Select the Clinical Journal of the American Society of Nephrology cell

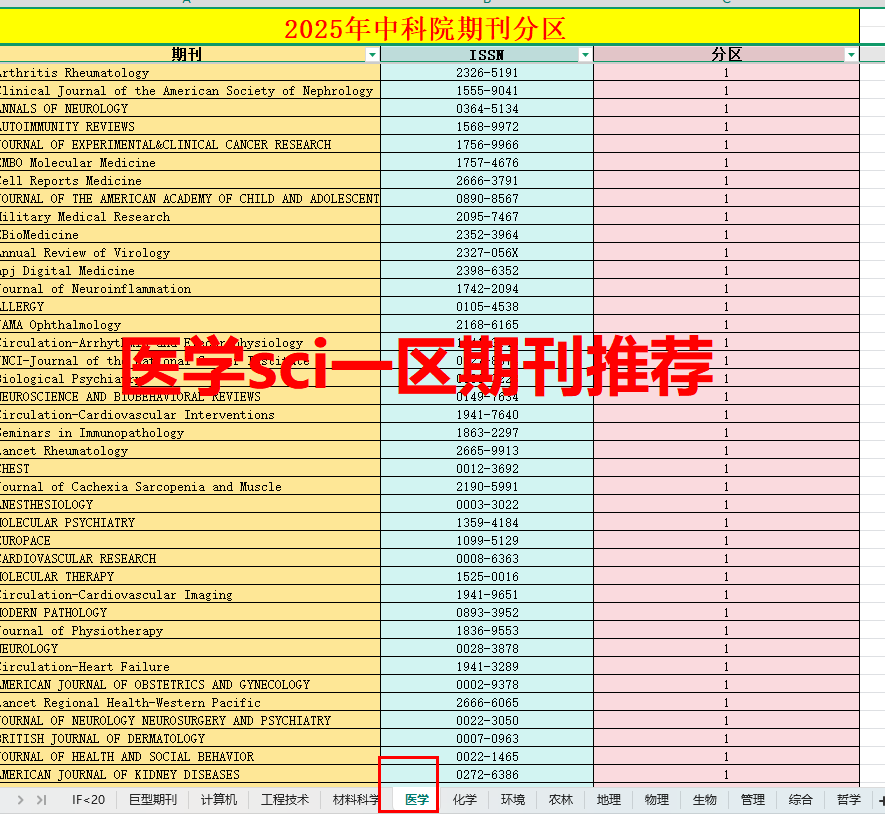[x=190, y=91]
